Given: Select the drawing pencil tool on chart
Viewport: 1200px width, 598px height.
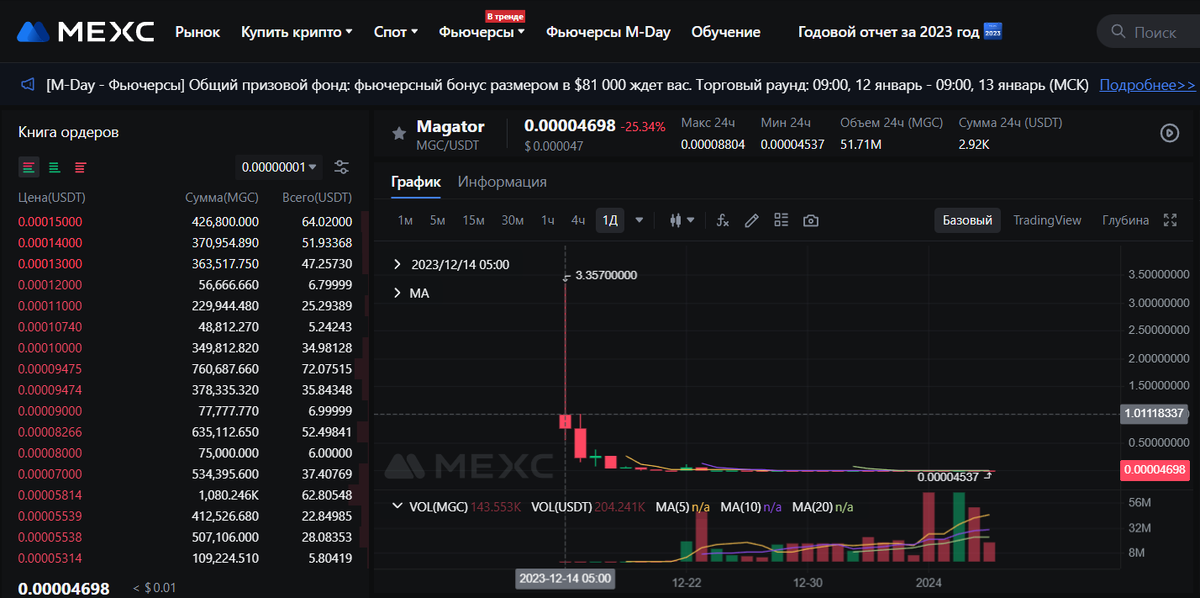Looking at the screenshot, I should (752, 220).
